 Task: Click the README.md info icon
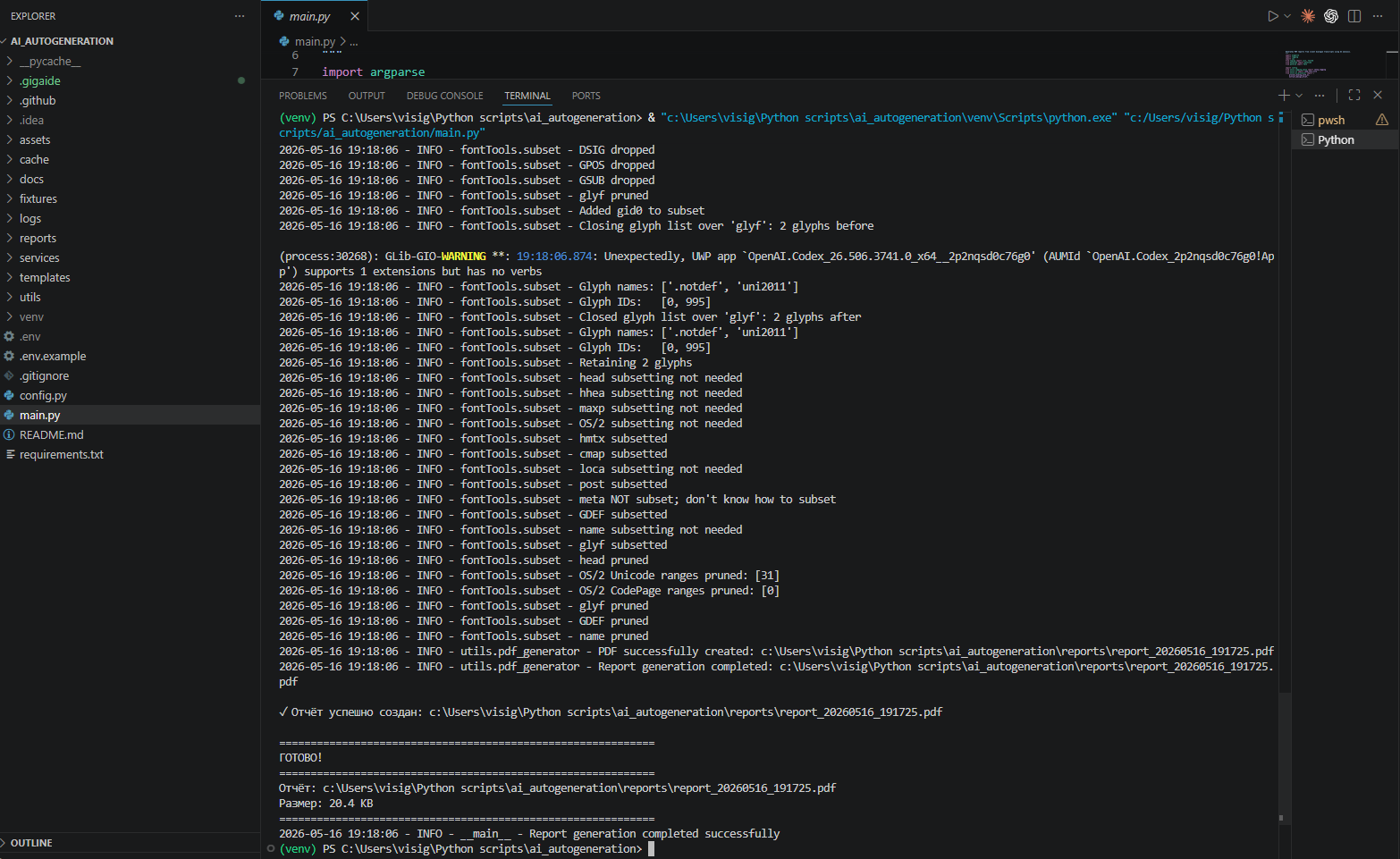(x=9, y=434)
